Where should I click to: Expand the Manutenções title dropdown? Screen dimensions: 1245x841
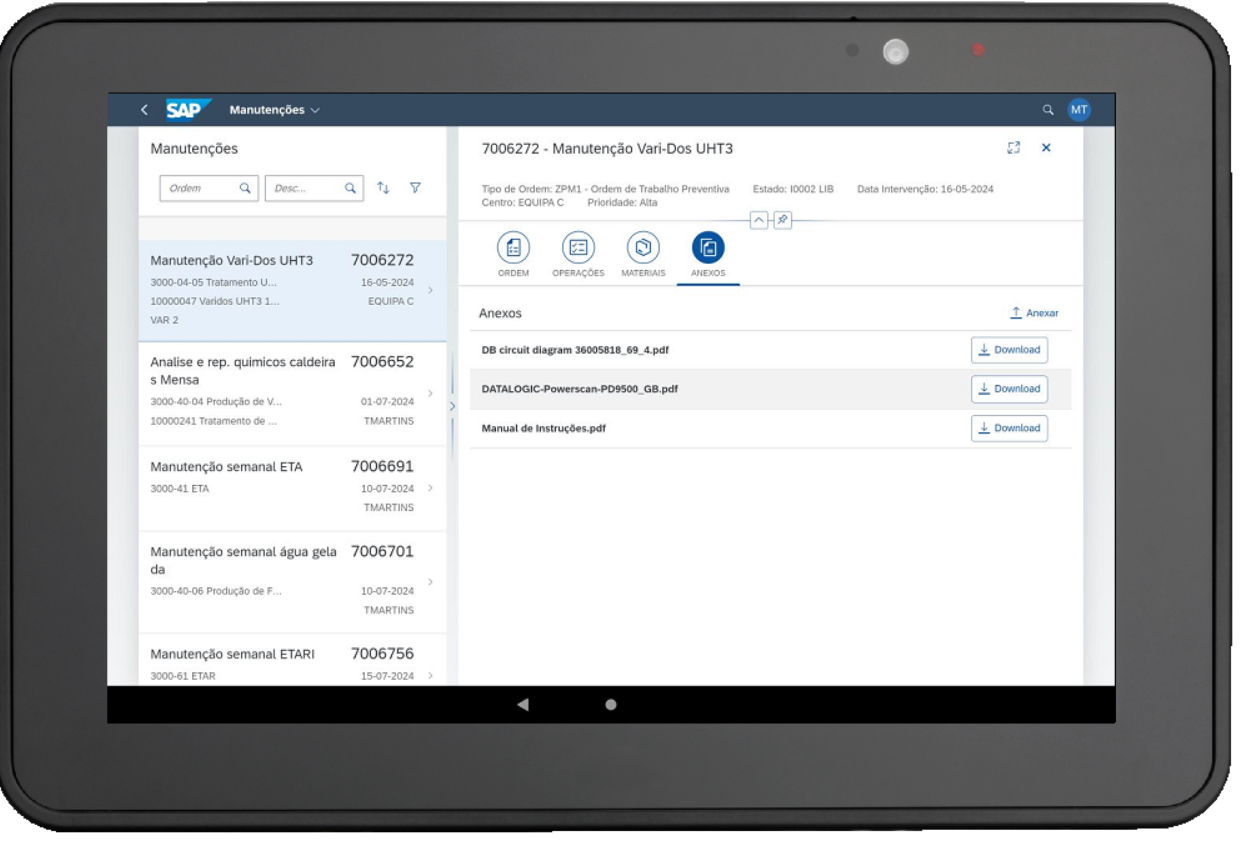274,110
